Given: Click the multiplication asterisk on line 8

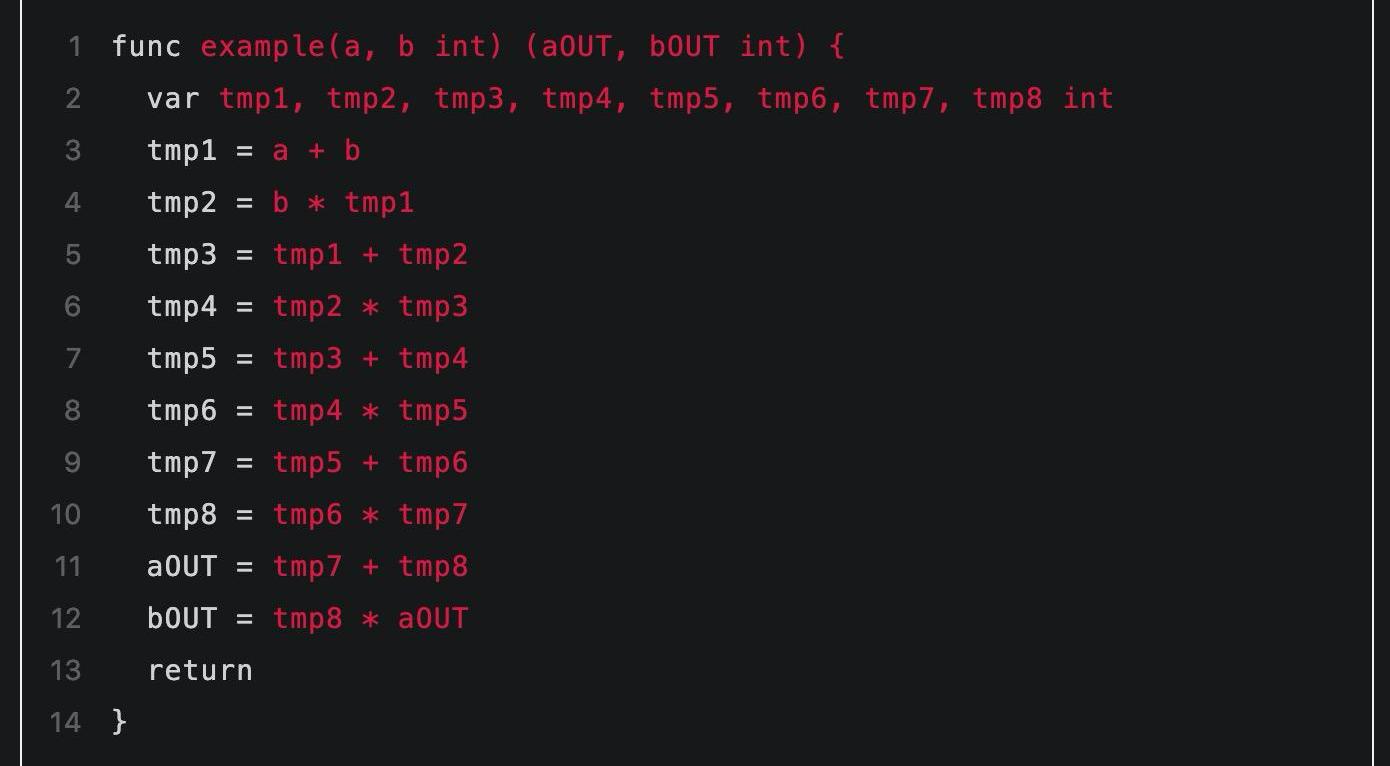Looking at the screenshot, I should tap(370, 412).
